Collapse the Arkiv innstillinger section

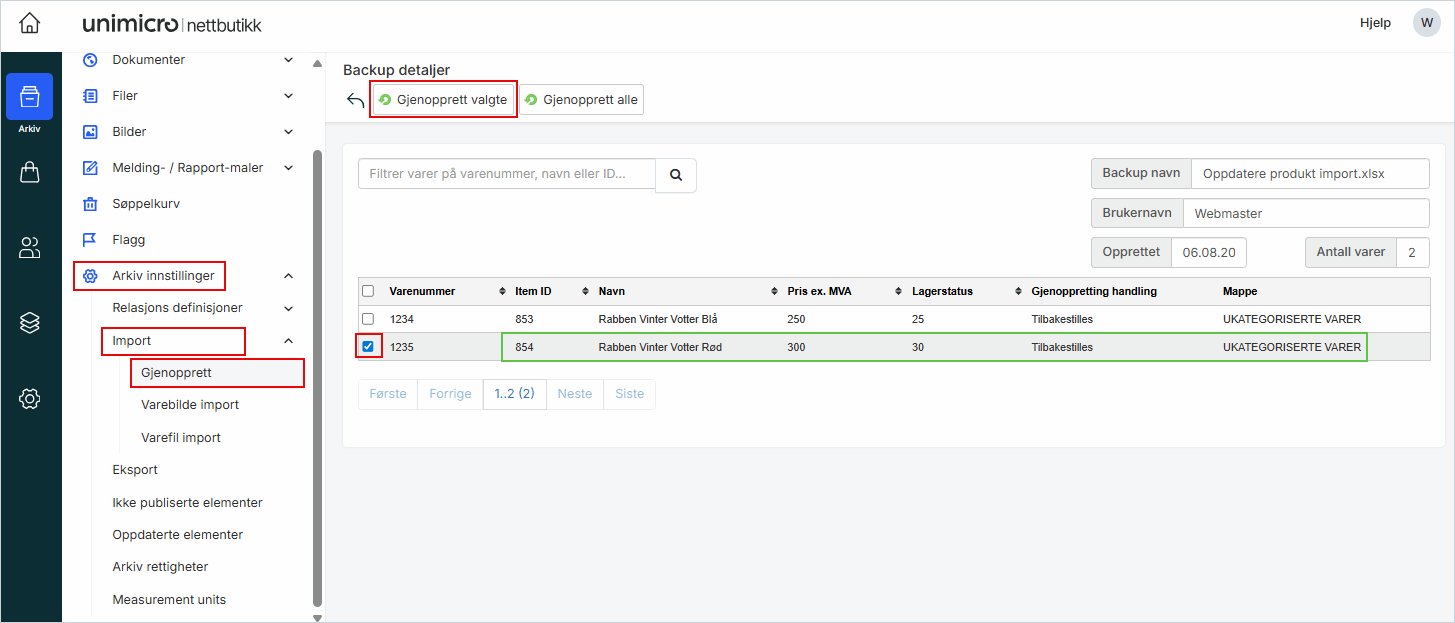[289, 276]
